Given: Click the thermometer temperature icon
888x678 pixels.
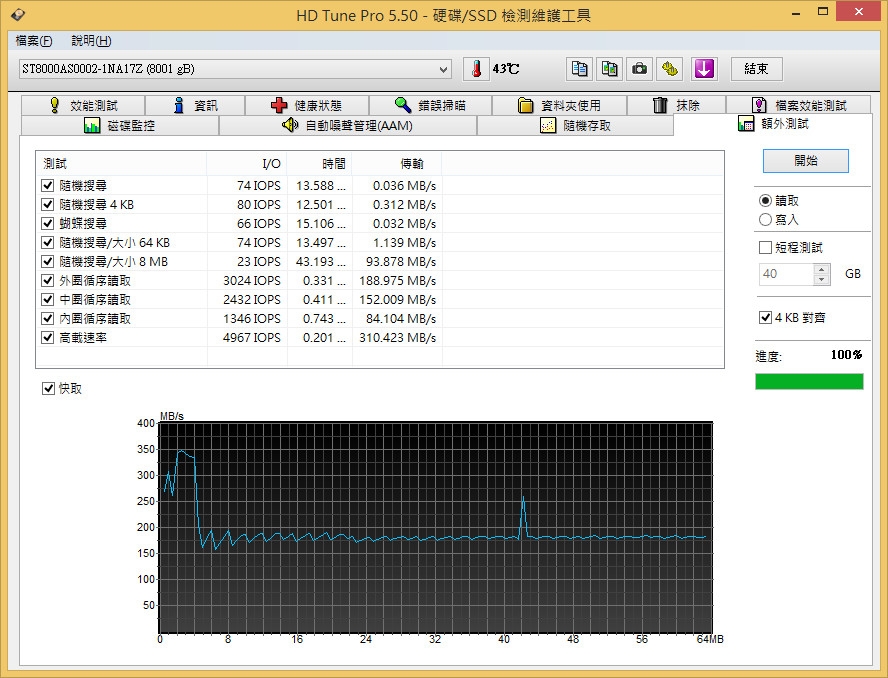Looking at the screenshot, I should (476, 69).
